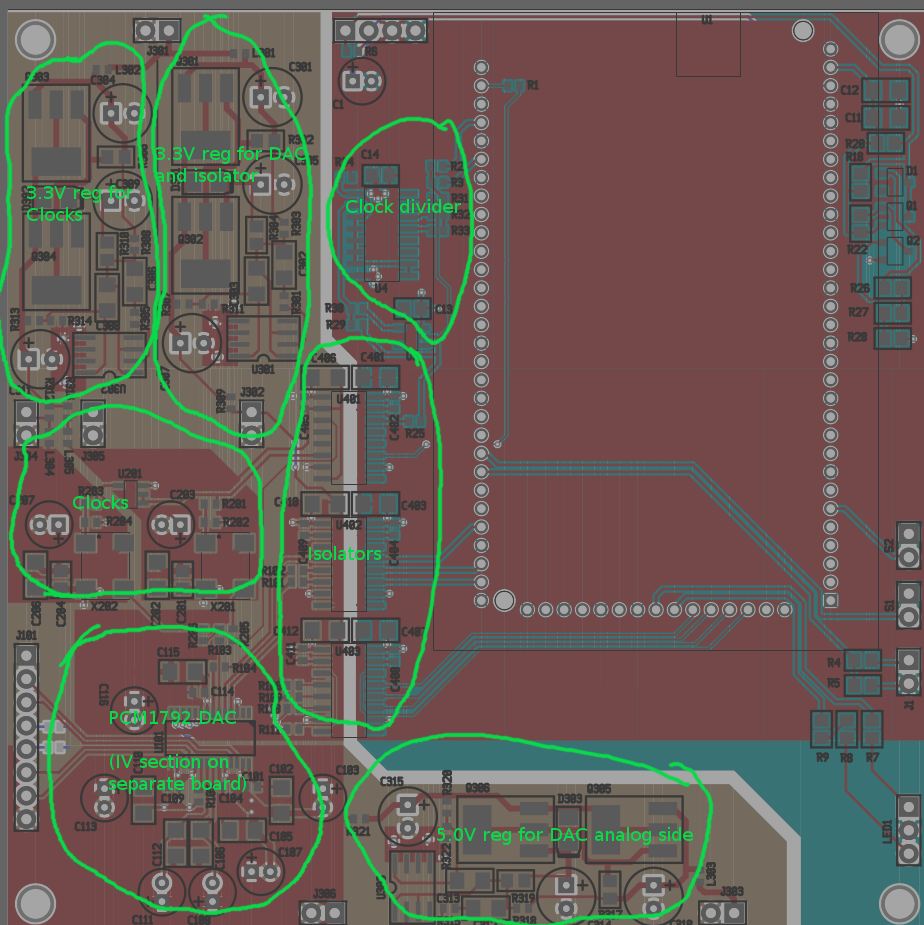Select the J101 eight-pin header footprint
The image size is (924, 925).
[x=26, y=737]
